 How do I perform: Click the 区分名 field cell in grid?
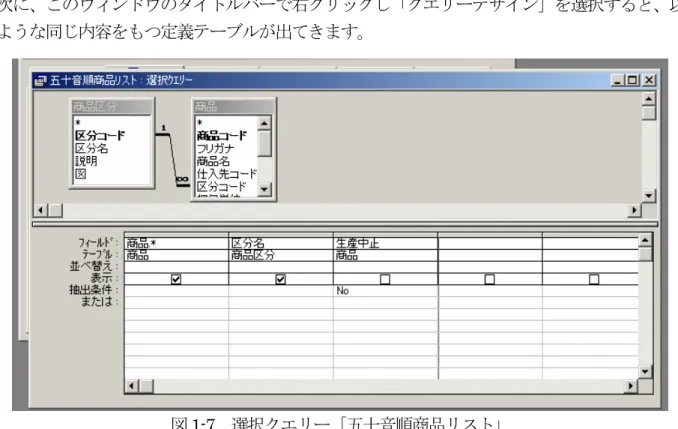tap(281, 243)
